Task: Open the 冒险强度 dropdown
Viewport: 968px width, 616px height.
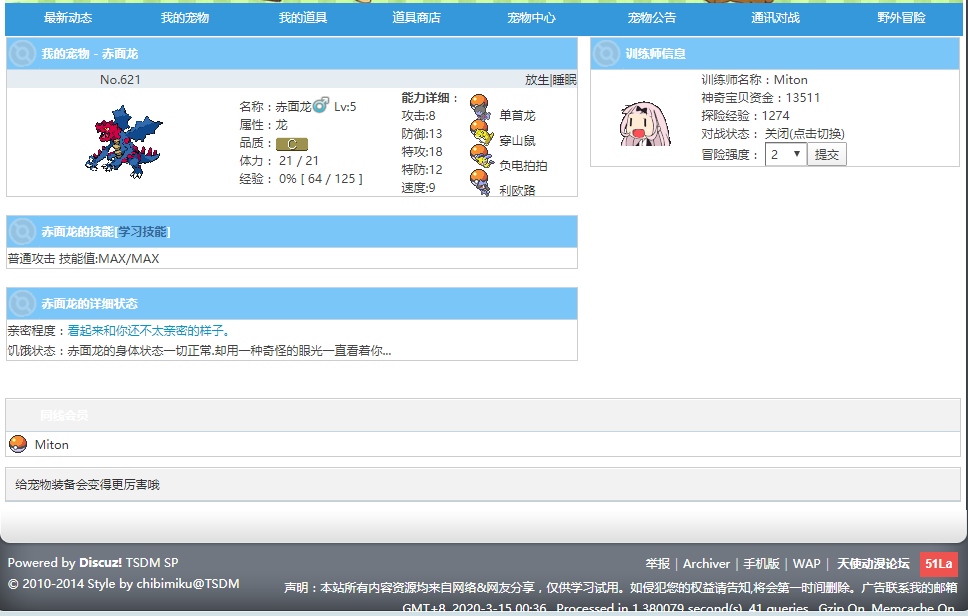Action: coord(785,154)
